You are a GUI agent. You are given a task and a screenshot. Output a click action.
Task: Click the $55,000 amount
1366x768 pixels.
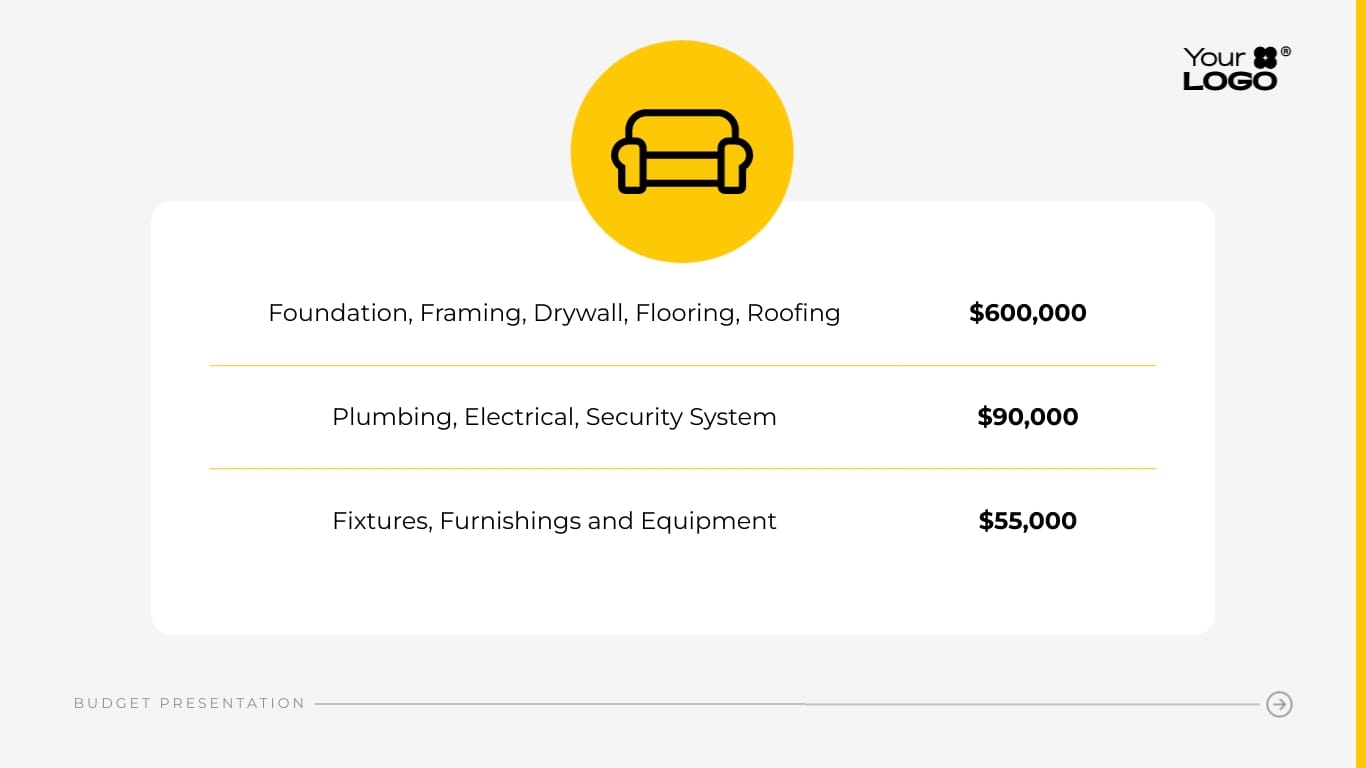[x=1027, y=521]
